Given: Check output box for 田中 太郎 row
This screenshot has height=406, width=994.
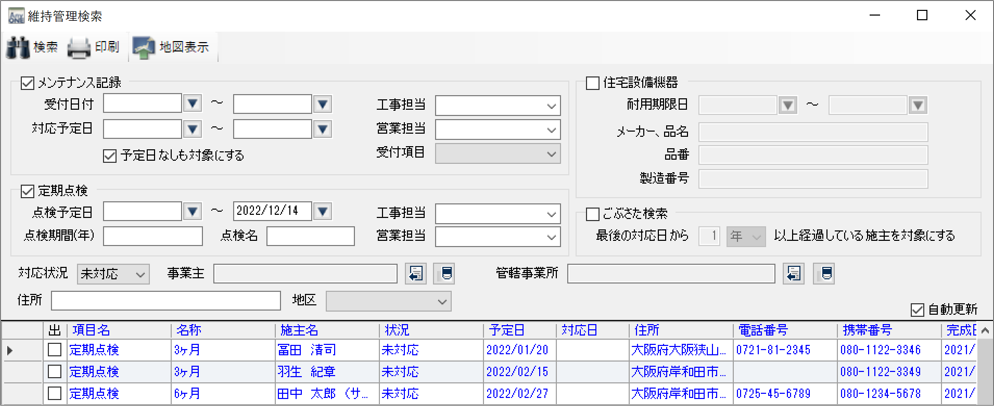Looking at the screenshot, I should point(56,393).
